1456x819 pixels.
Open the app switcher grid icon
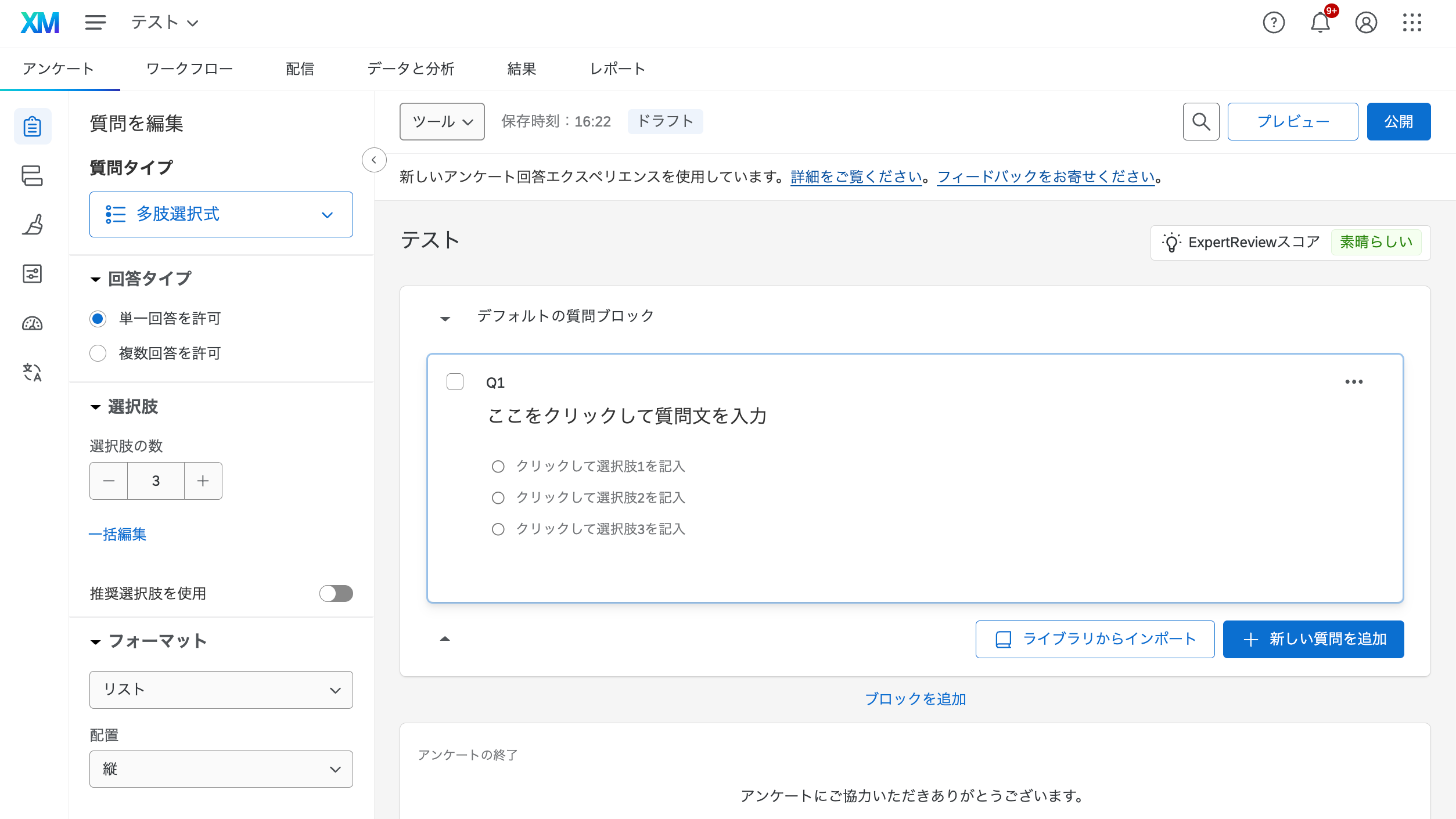(1412, 23)
